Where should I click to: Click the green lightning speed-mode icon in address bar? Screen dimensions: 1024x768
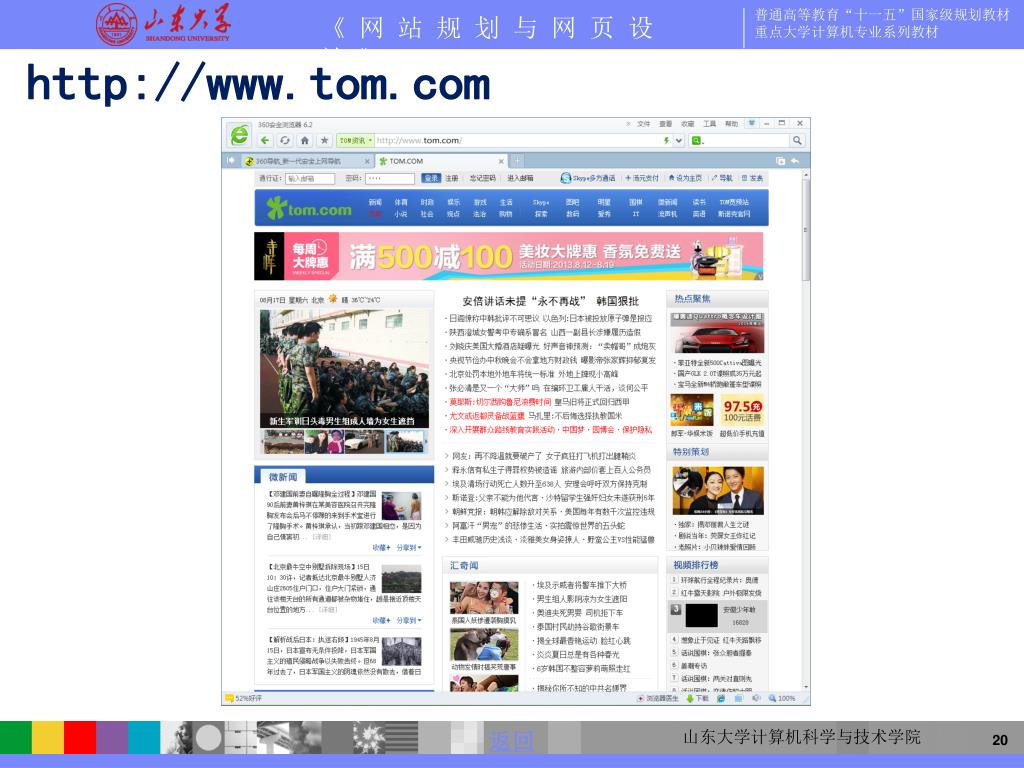point(666,140)
